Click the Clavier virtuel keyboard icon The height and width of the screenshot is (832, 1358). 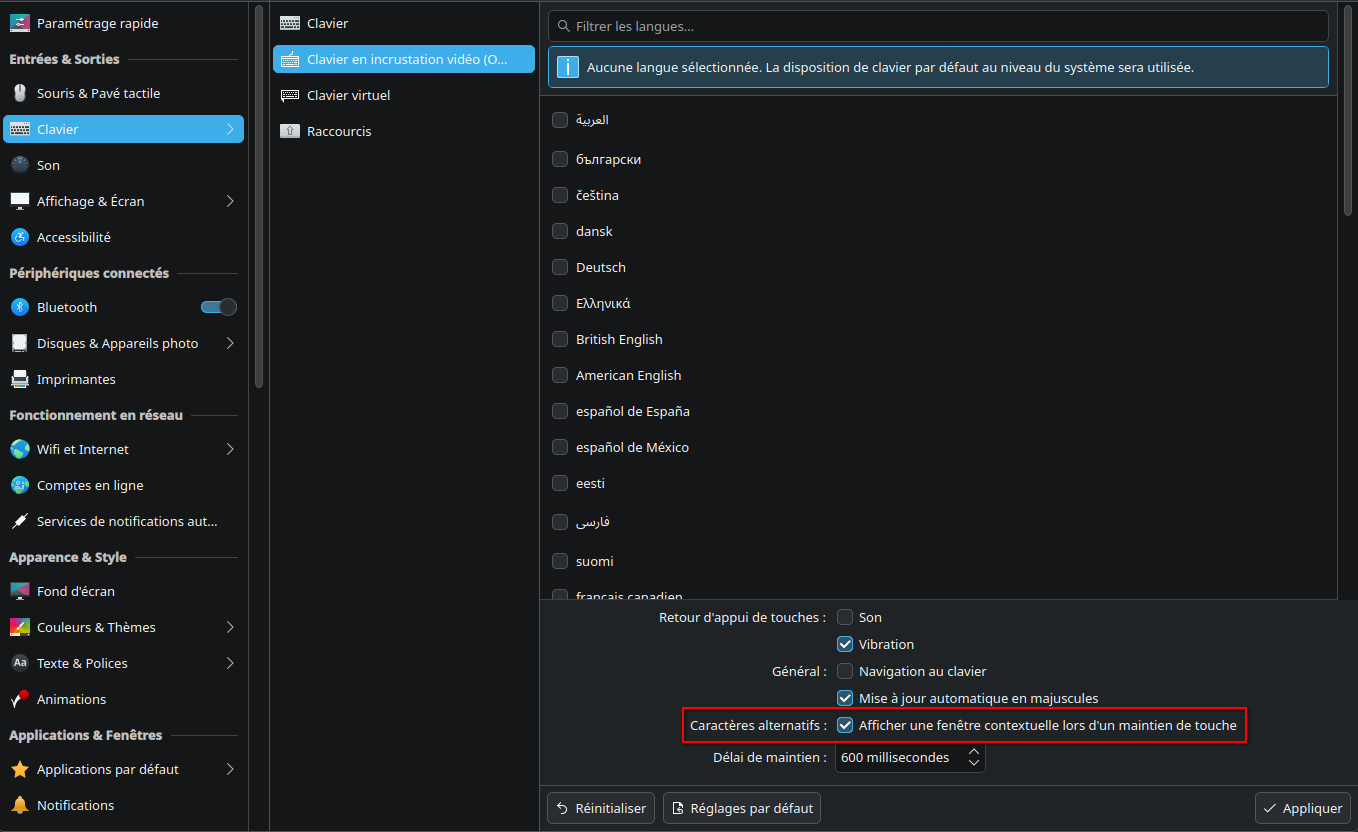click(x=290, y=95)
